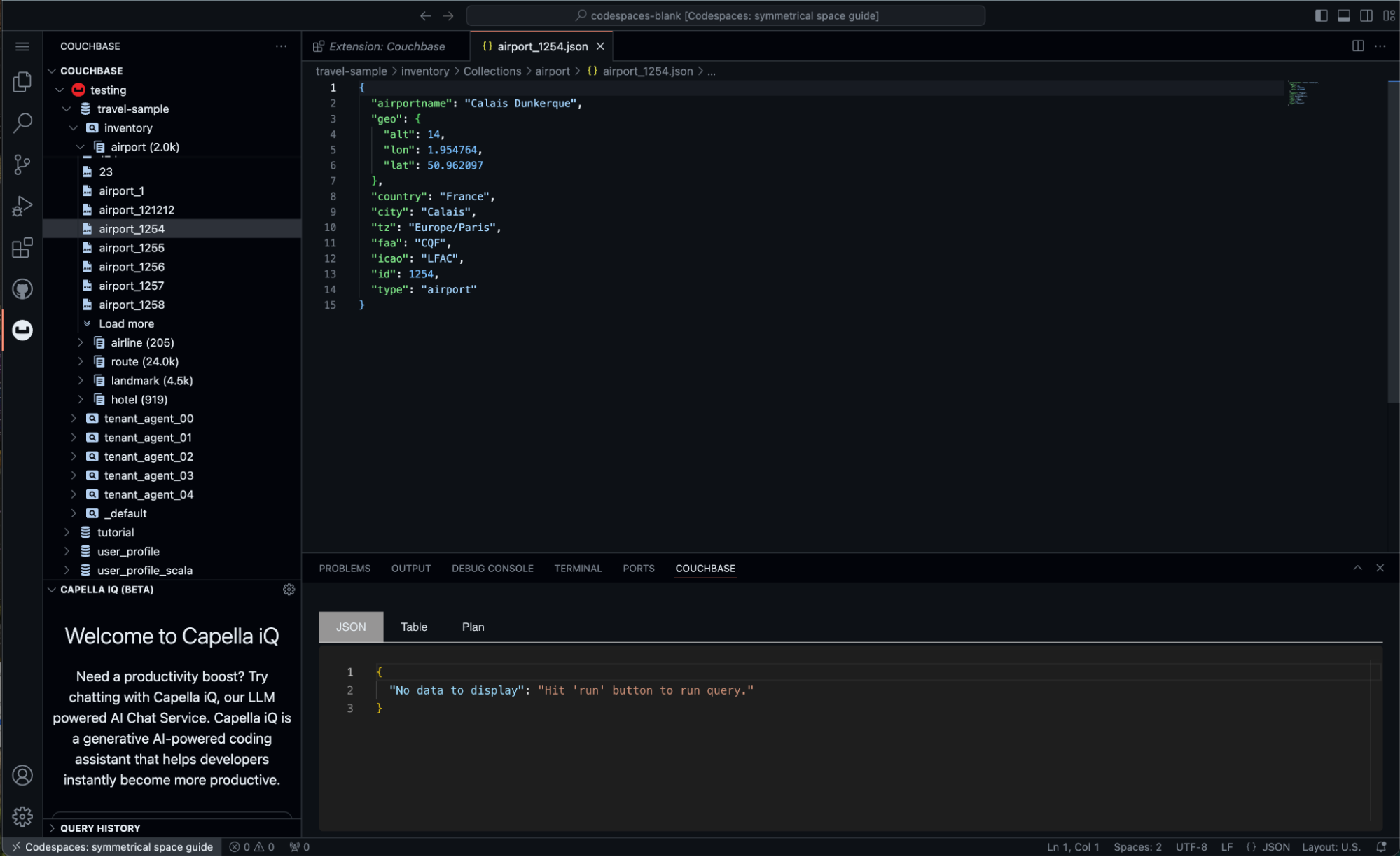Viewport: 1400px width, 857px height.
Task: Change language mode JSON in status bar
Action: coord(1275,847)
